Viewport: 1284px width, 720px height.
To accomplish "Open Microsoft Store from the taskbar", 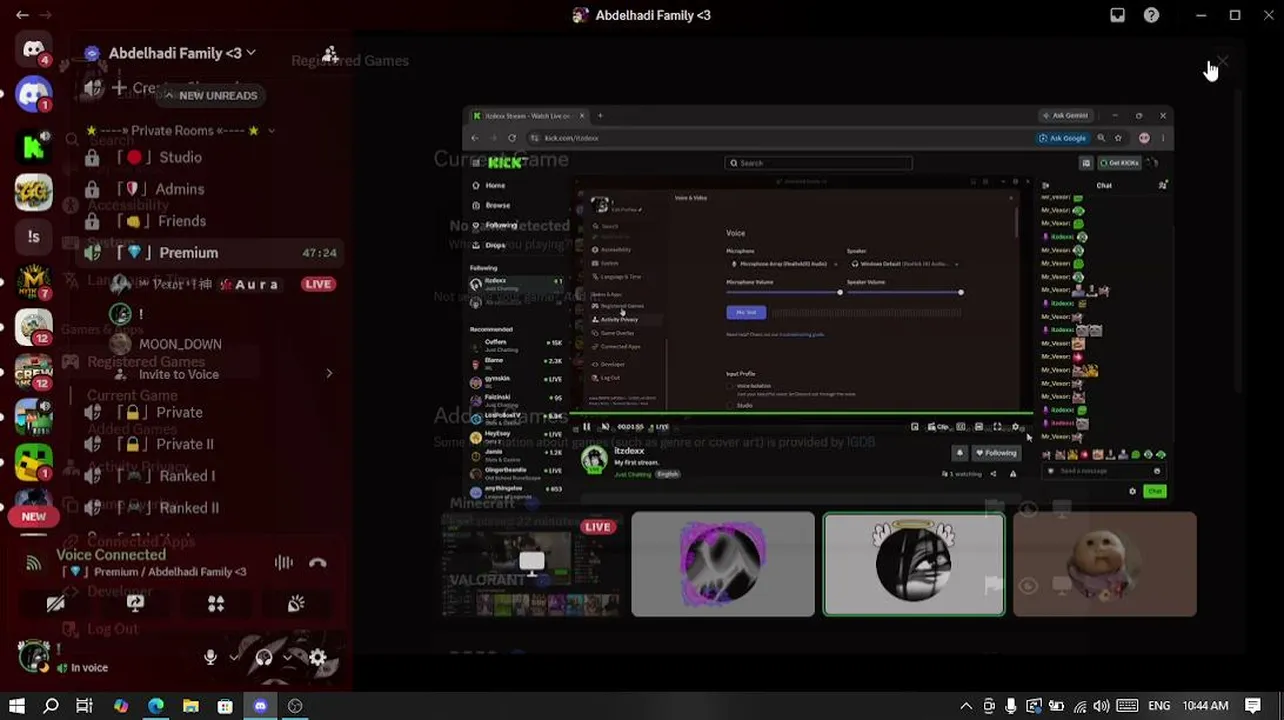I will pos(225,706).
